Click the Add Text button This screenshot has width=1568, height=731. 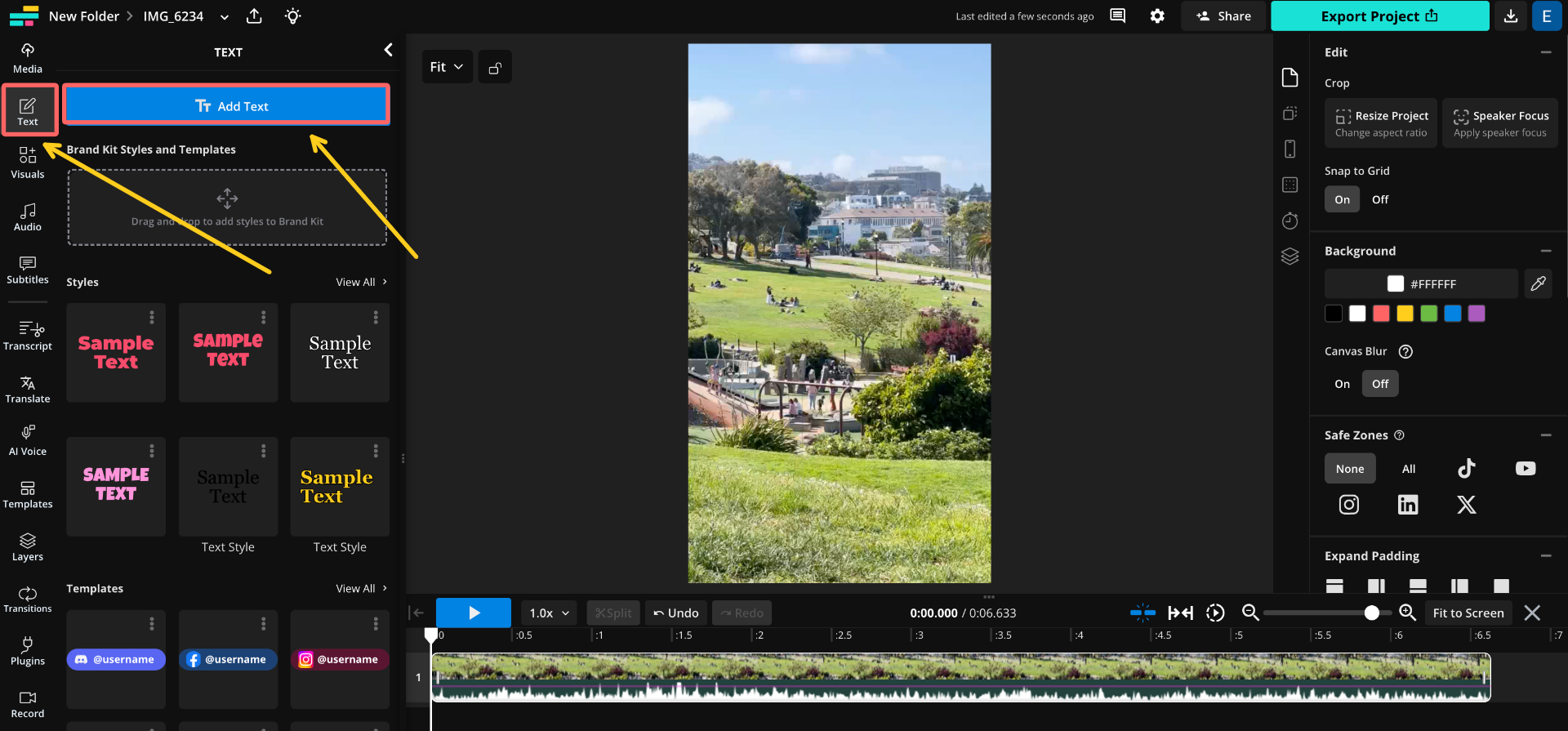click(x=226, y=105)
